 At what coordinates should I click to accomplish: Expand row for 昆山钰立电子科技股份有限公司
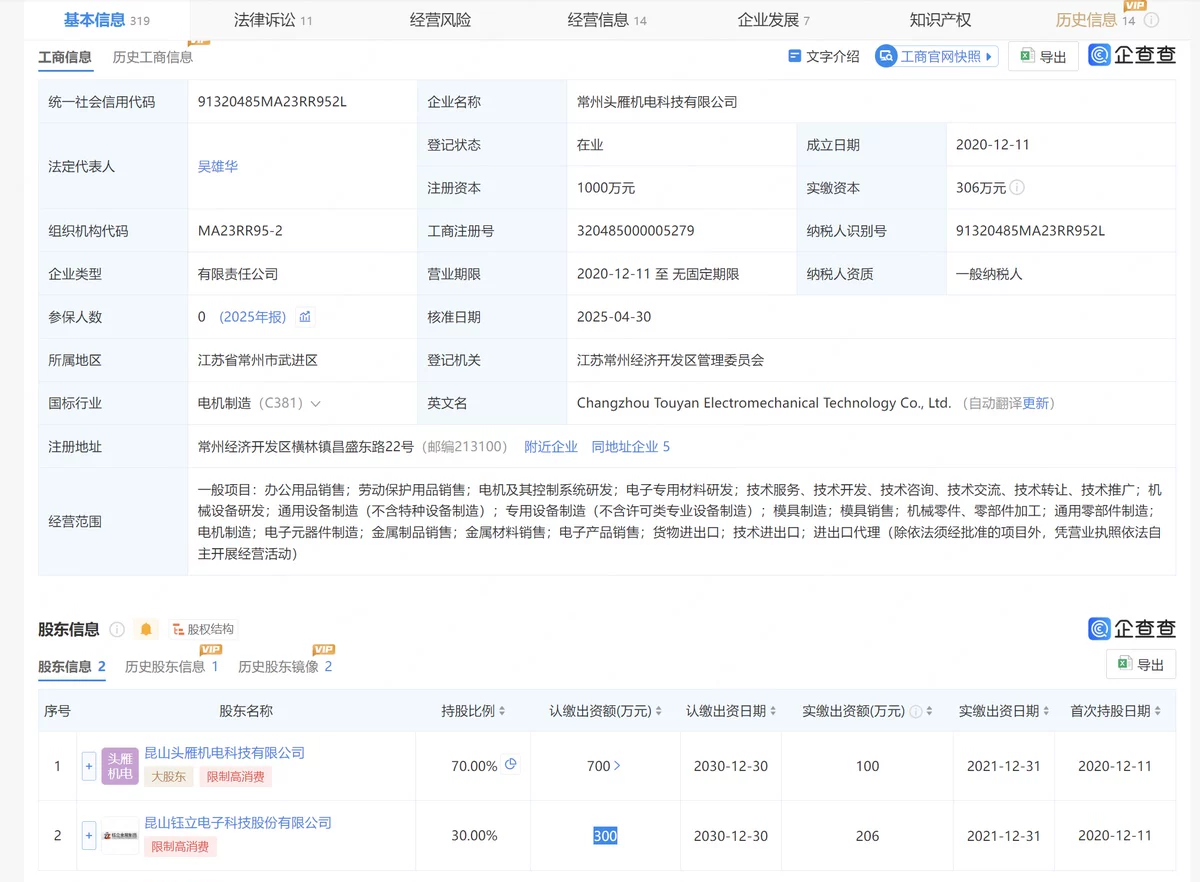(x=89, y=836)
